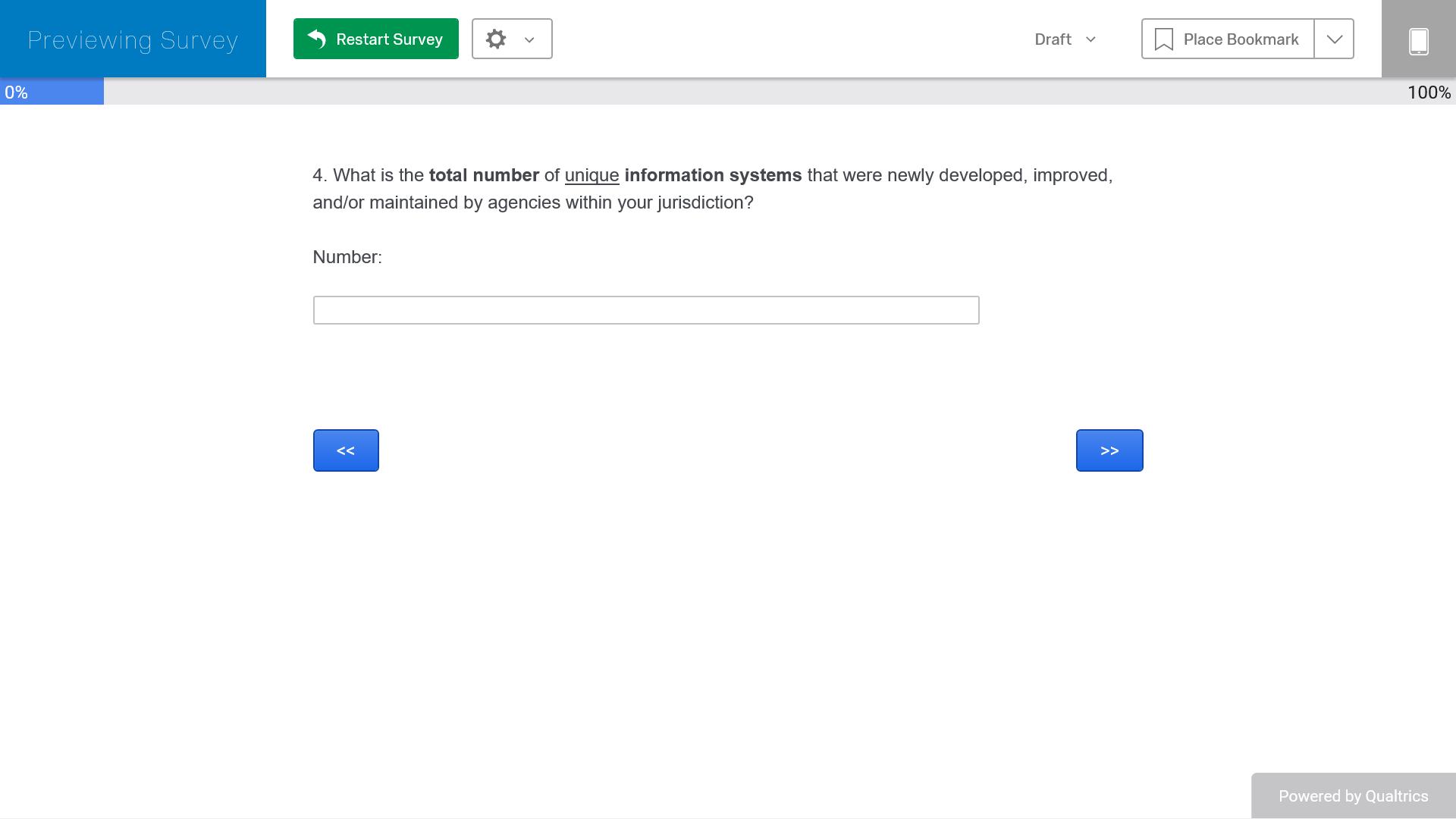Click the blue filled progress bar segment
Screen dimensions: 1456x819
pyautogui.click(x=68, y=92)
